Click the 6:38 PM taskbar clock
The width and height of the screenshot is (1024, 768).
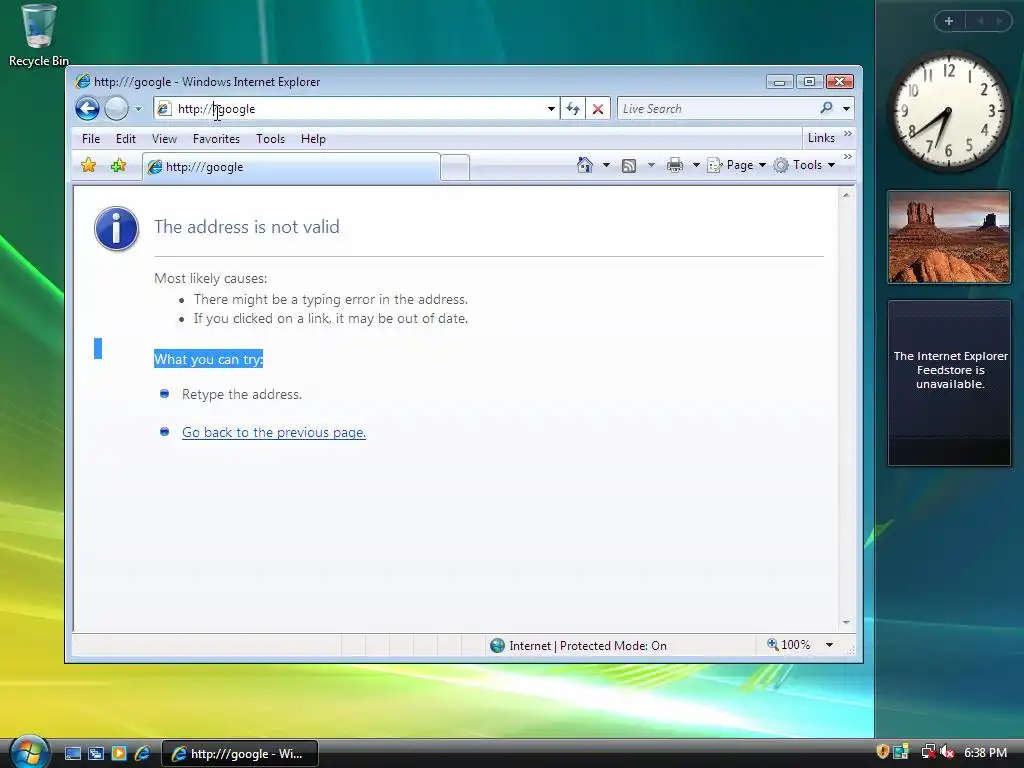click(x=985, y=752)
